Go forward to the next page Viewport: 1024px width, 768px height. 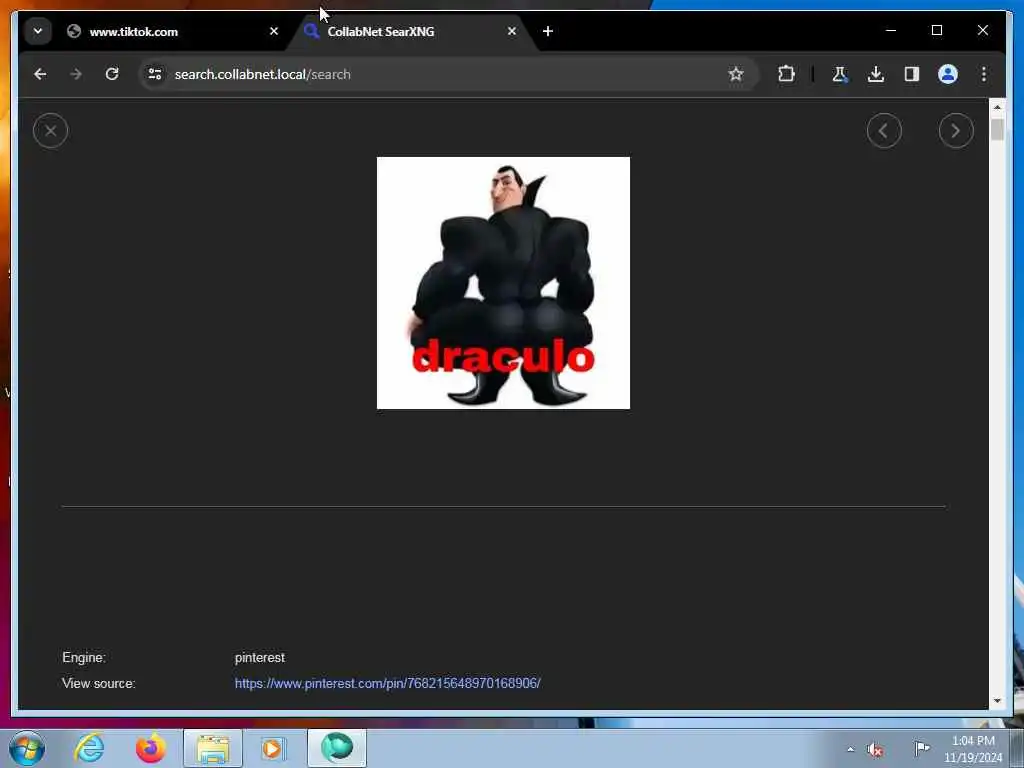click(x=76, y=74)
